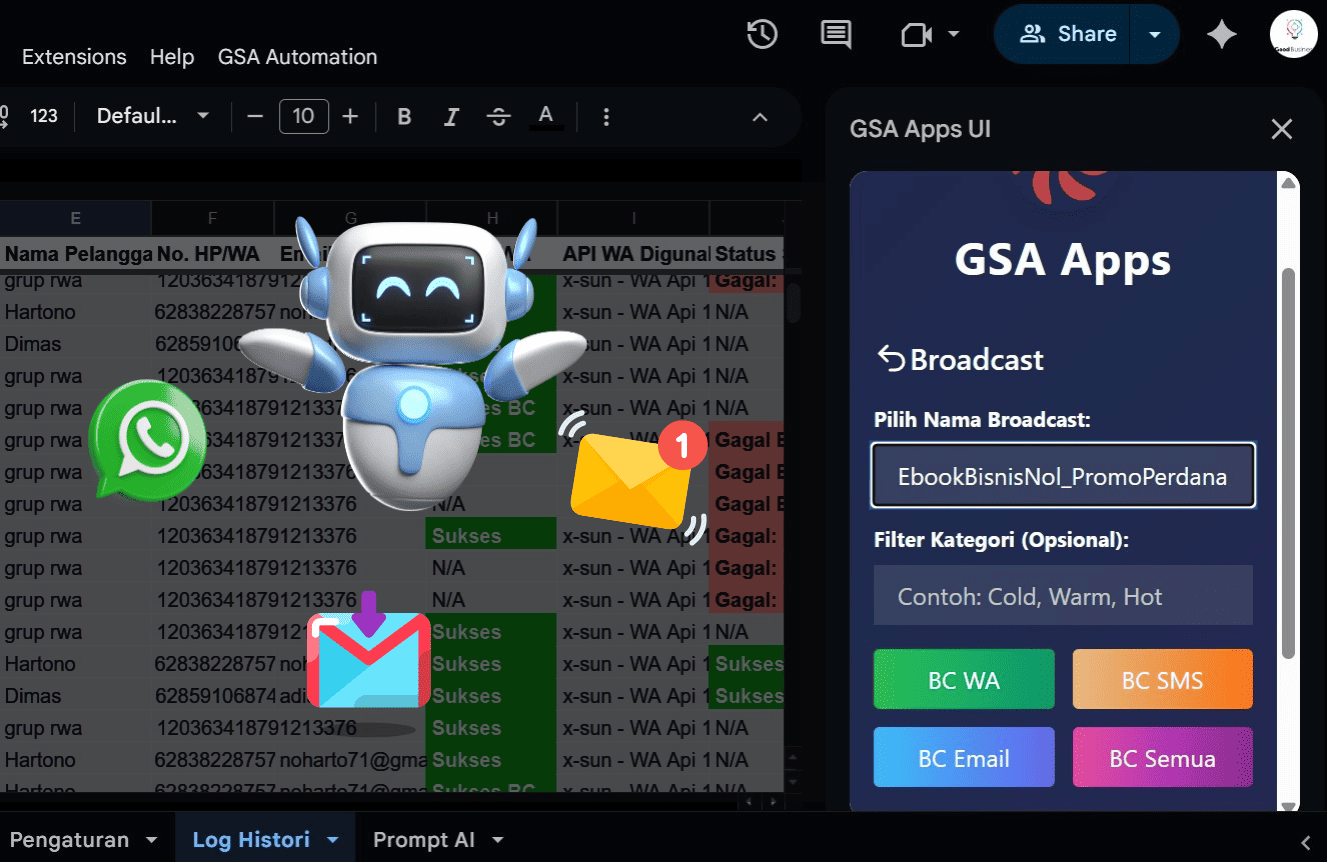Open the more toolbar options menu

[x=606, y=117]
